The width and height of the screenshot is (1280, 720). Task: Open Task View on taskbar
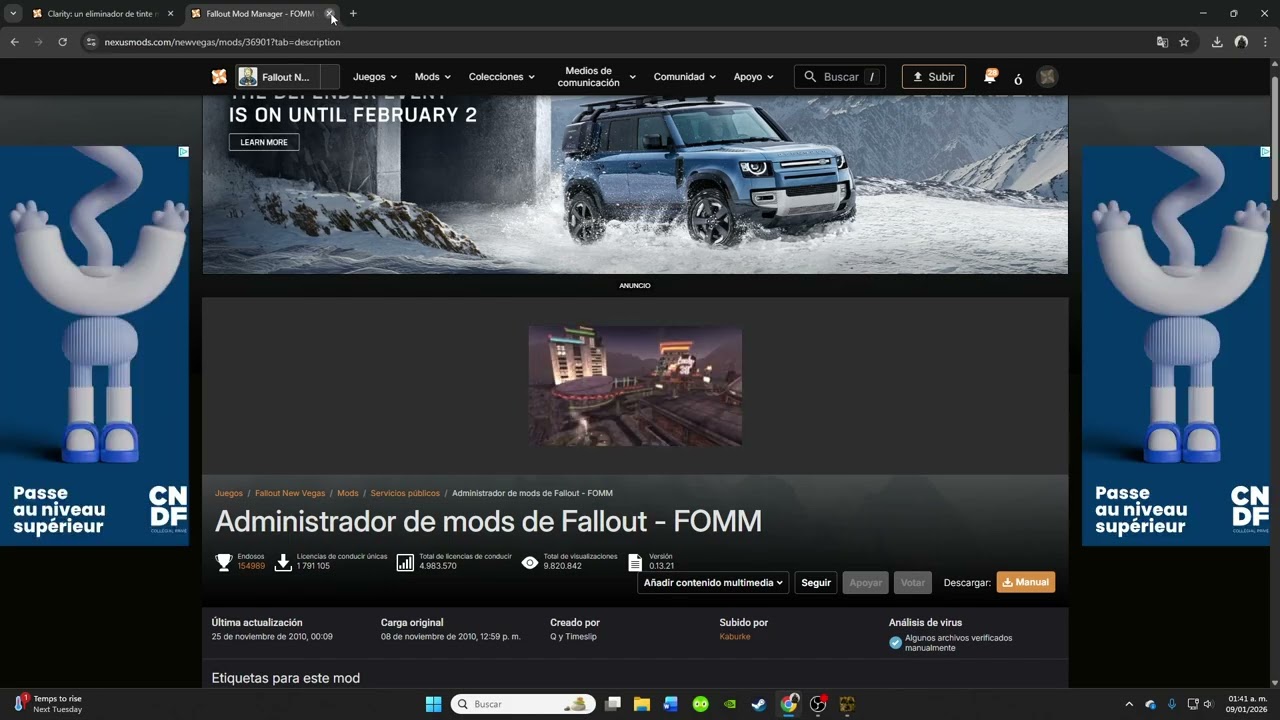(613, 704)
